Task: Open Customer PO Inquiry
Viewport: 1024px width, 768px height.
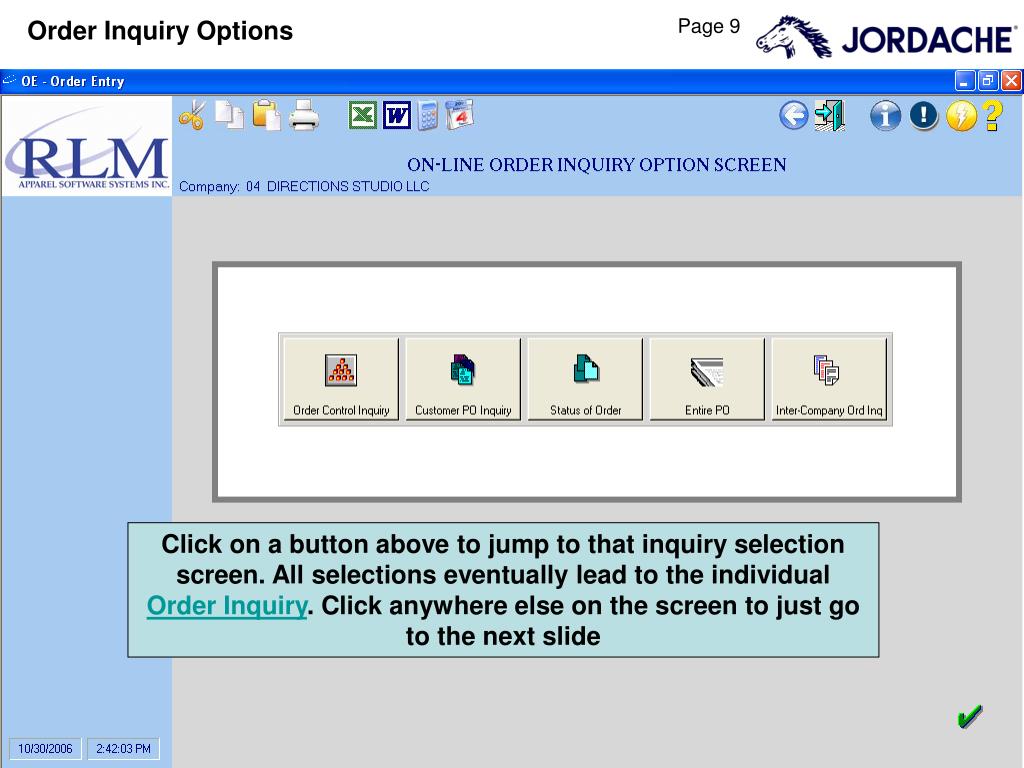Action: click(463, 379)
